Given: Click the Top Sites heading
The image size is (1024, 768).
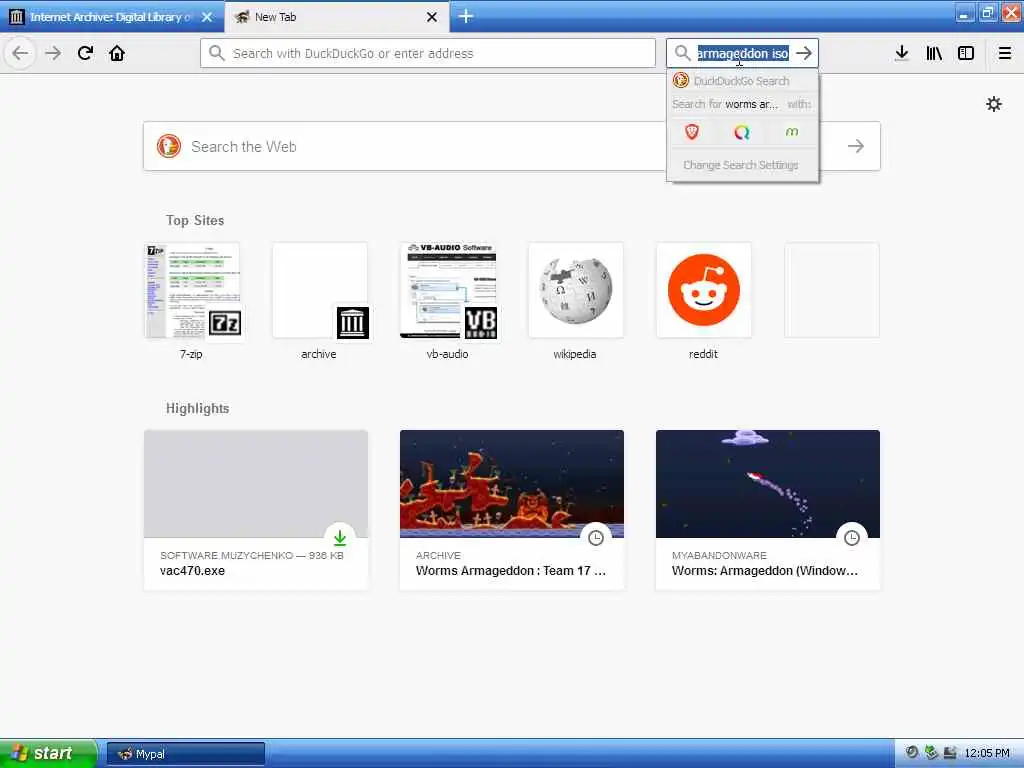Looking at the screenshot, I should 195,220.
